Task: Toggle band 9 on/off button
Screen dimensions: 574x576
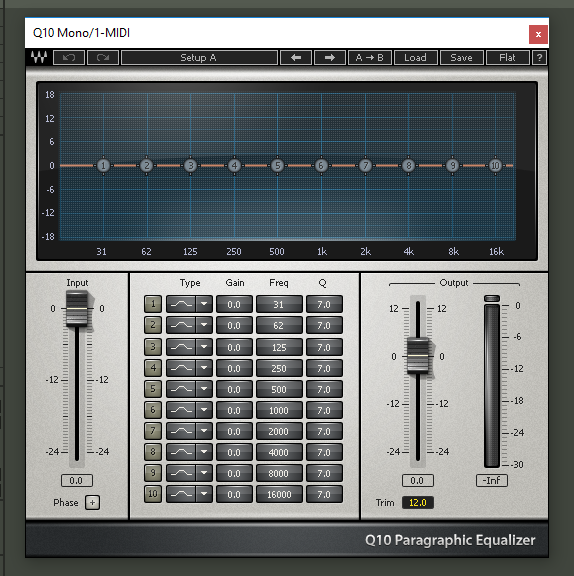Action: coord(153,473)
